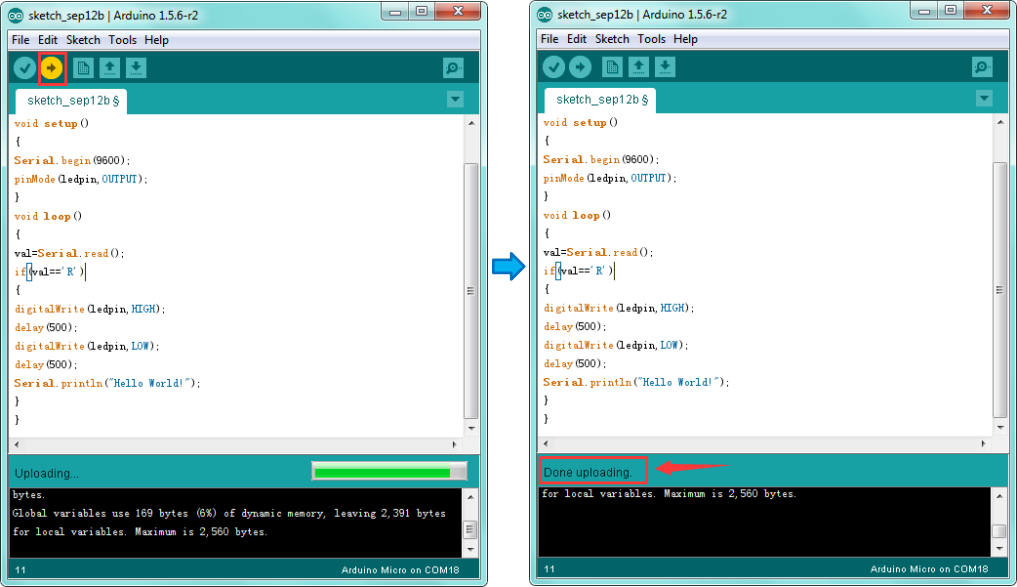
Task: Open Sketch menu in right window
Action: [x=612, y=39]
